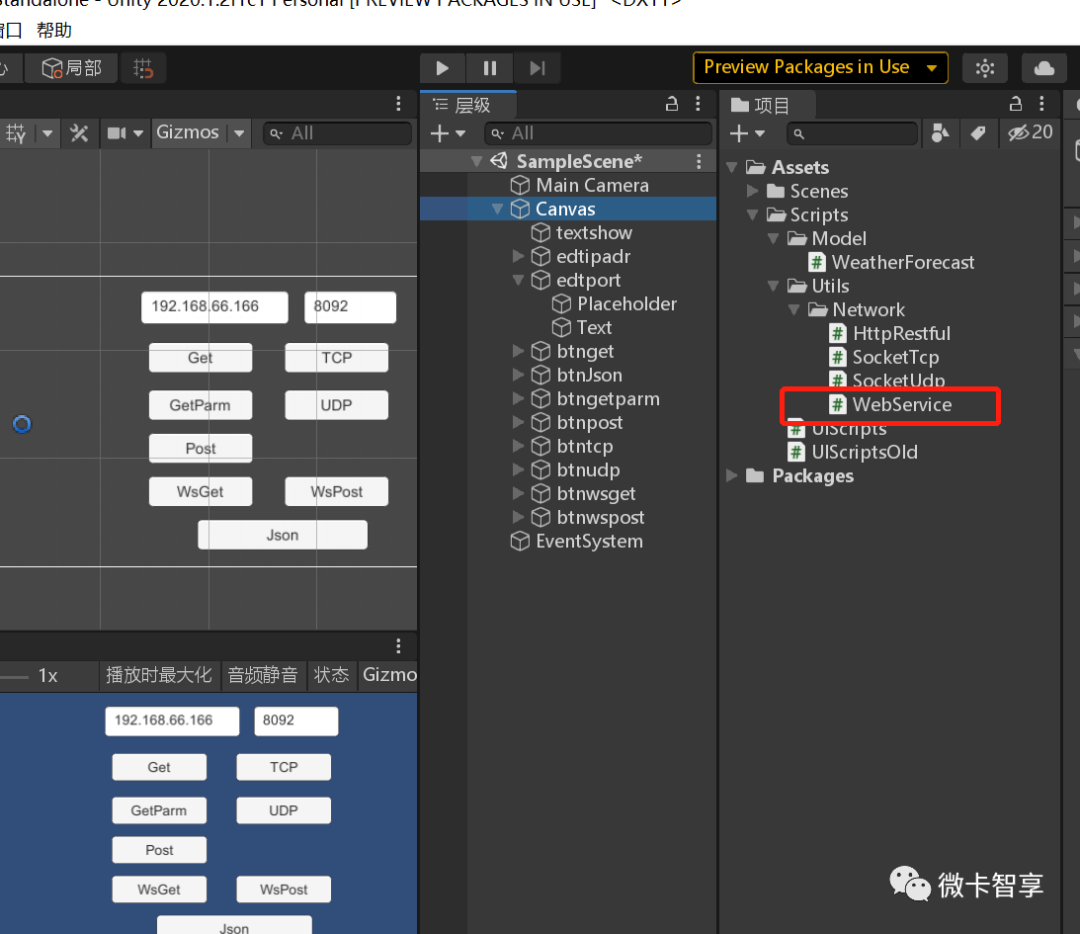The image size is (1080, 934).
Task: Start Play mode with the play button
Action: click(443, 68)
